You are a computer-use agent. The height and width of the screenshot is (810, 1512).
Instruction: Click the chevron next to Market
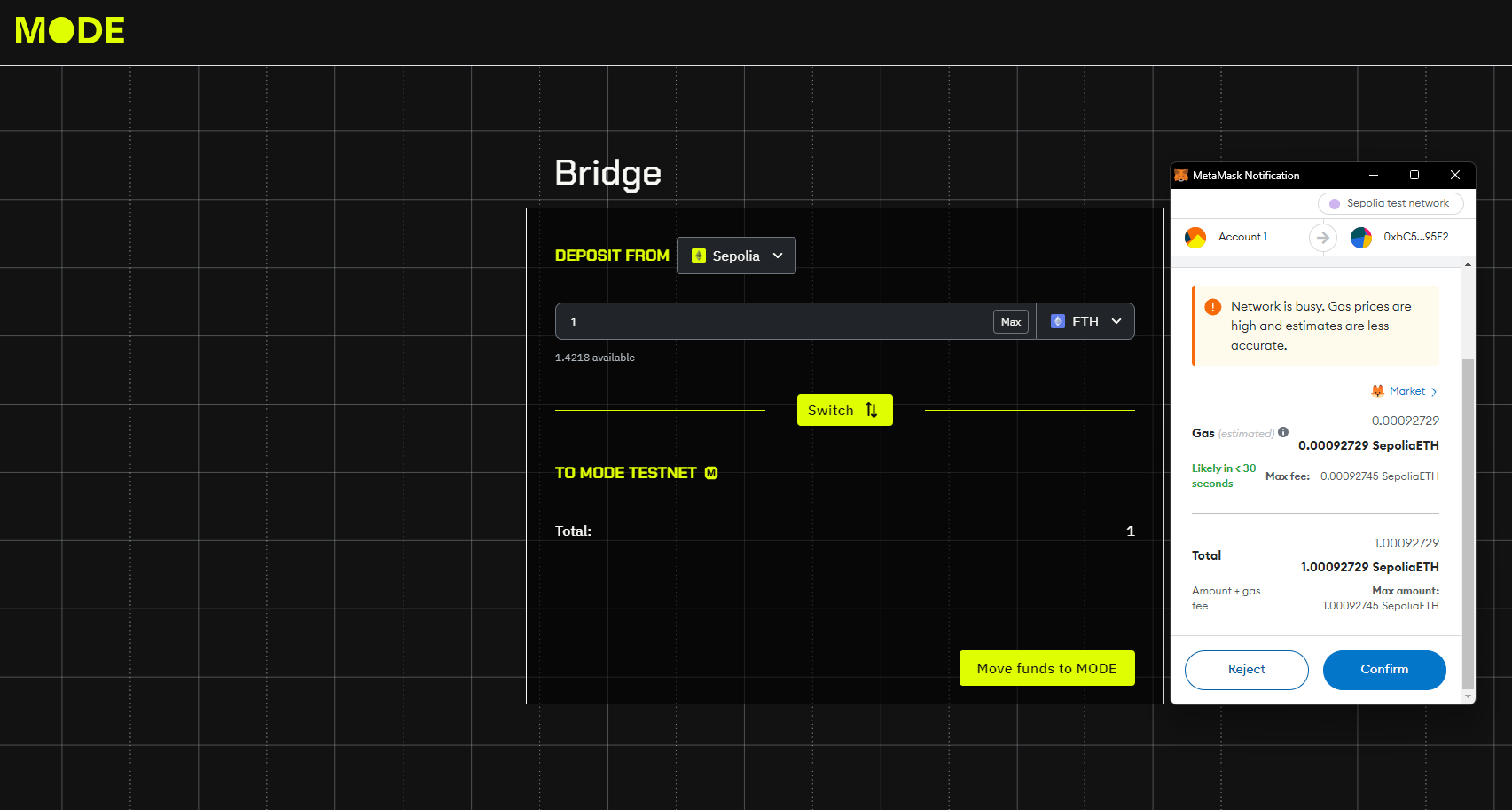click(1433, 392)
